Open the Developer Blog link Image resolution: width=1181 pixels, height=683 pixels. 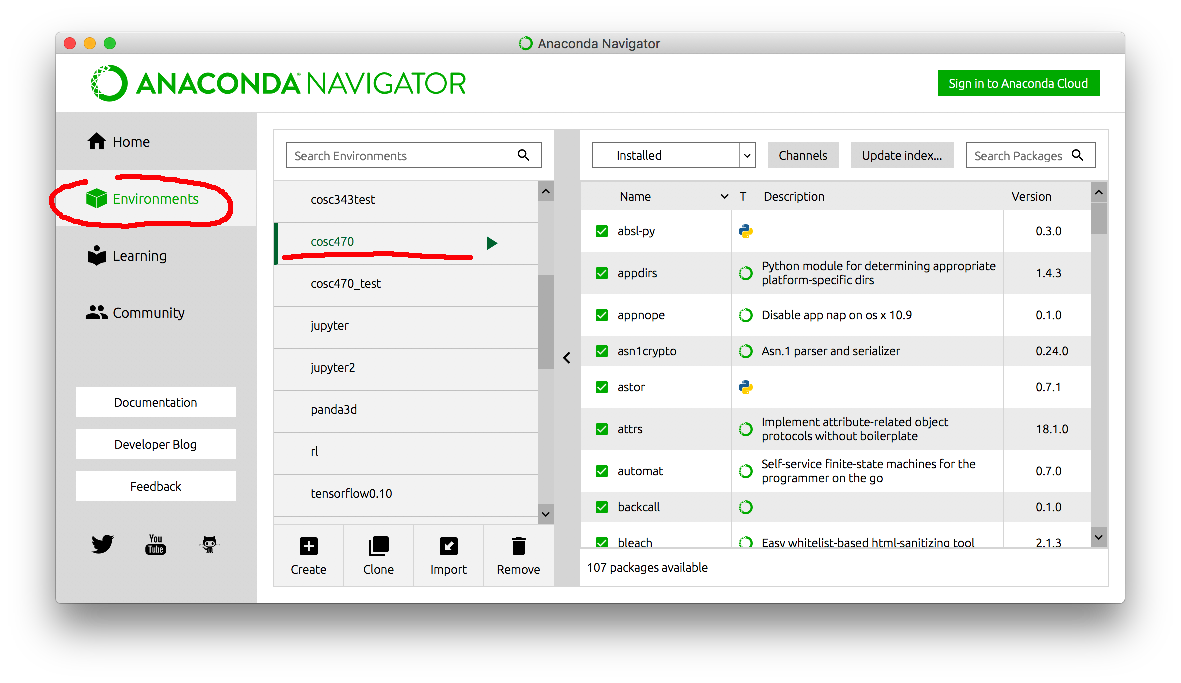click(156, 444)
